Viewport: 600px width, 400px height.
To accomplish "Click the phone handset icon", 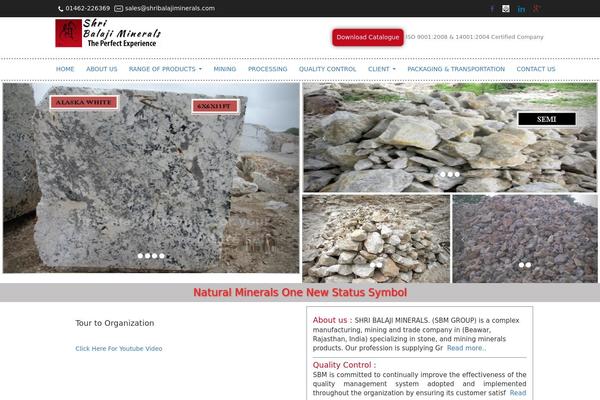I will [x=60, y=8].
